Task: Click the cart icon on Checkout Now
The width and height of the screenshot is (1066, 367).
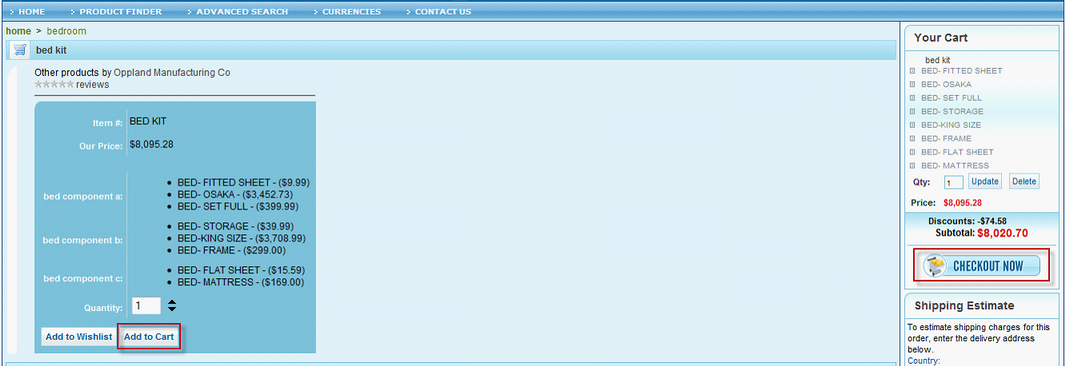Action: click(x=935, y=266)
